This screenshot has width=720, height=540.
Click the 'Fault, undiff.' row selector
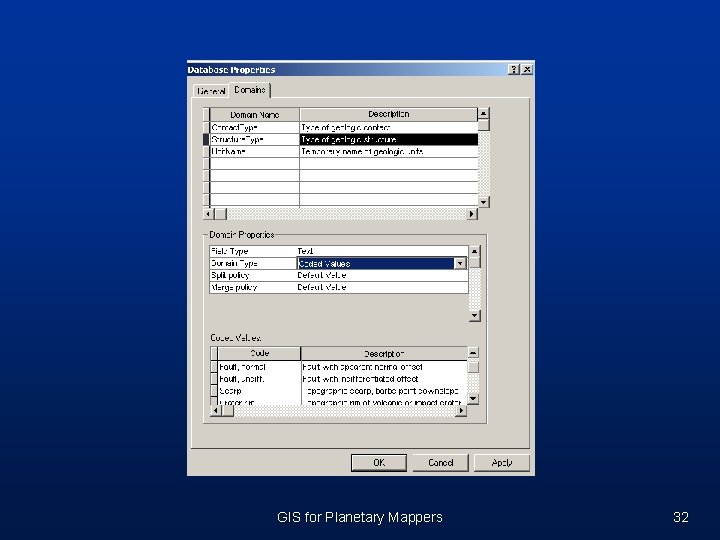click(x=214, y=379)
